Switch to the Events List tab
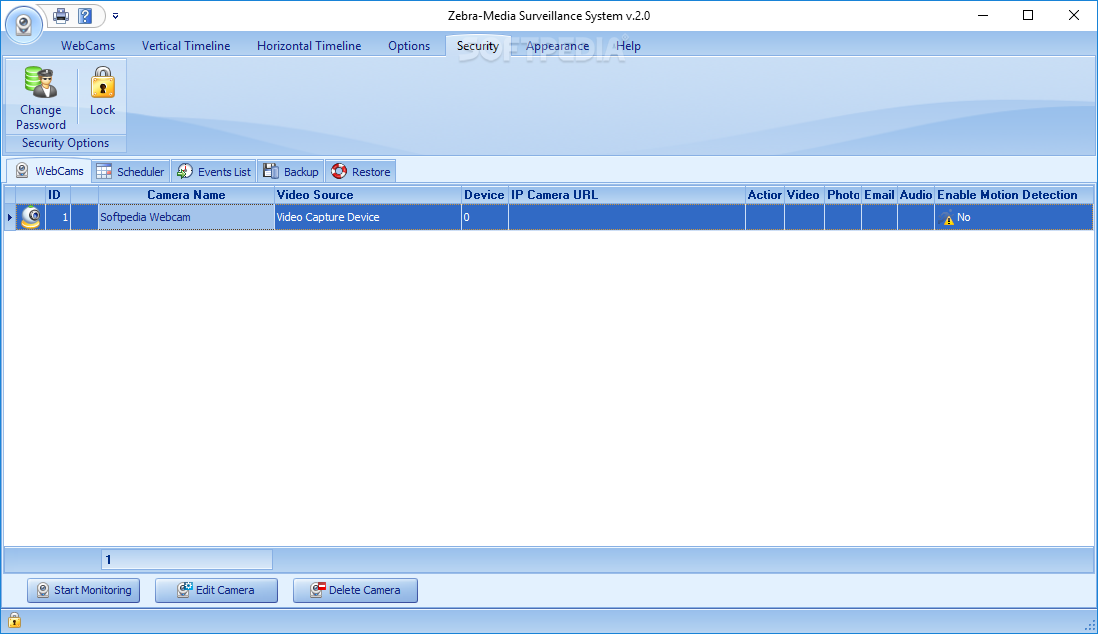This screenshot has width=1098, height=634. point(214,172)
